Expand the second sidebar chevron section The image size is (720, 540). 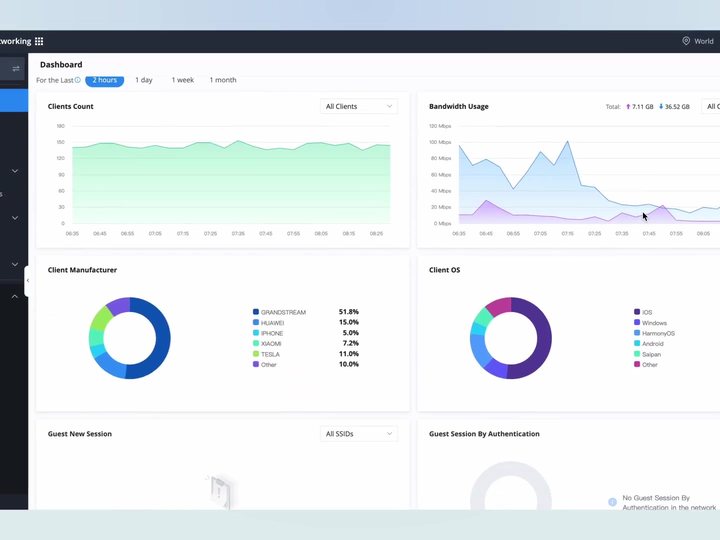coord(15,218)
